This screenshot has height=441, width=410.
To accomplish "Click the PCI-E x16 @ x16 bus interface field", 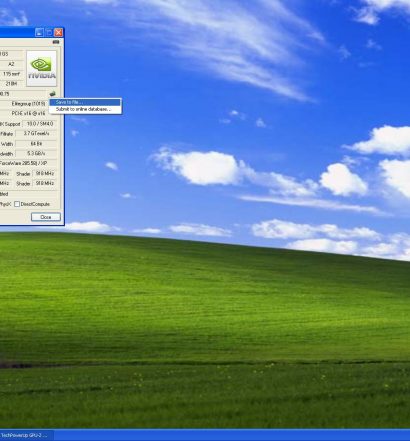I will point(24,114).
